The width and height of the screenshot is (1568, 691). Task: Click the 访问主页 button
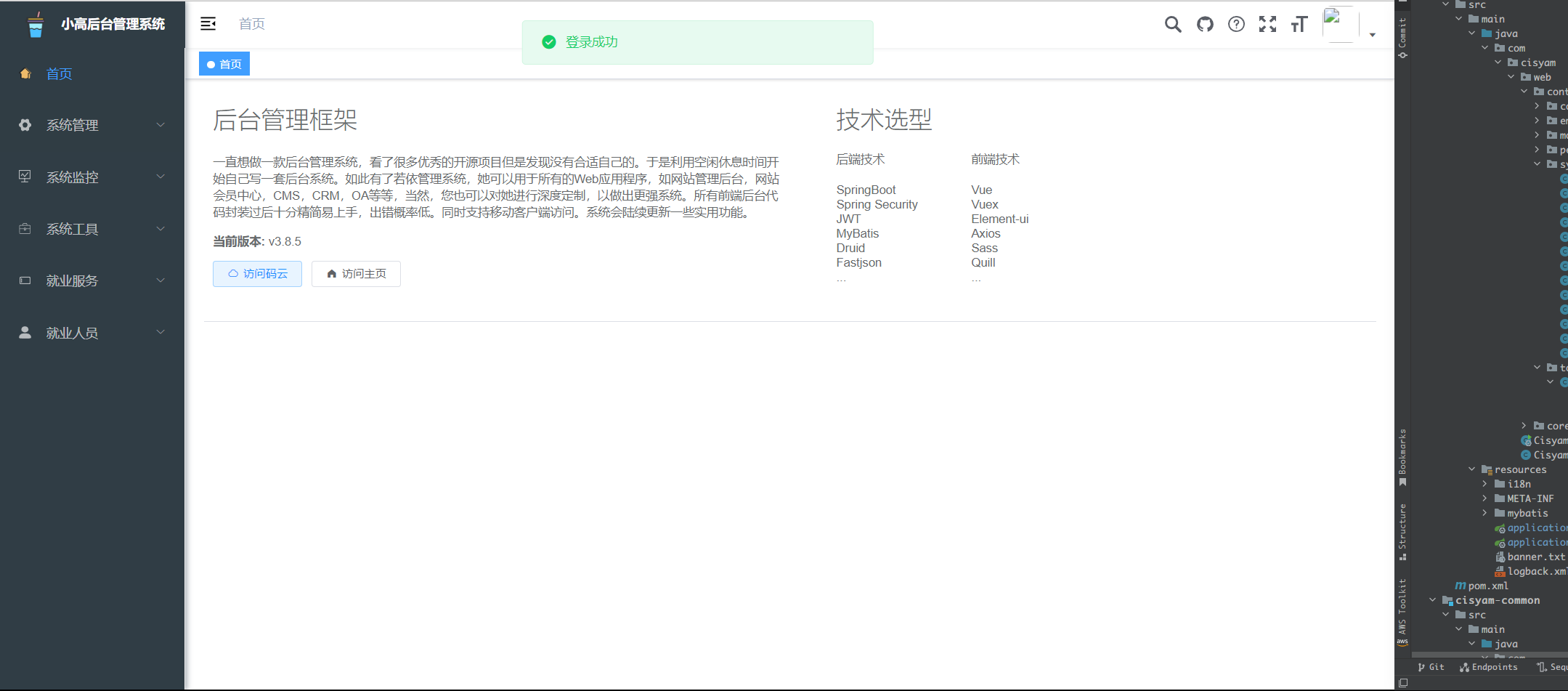pos(356,274)
